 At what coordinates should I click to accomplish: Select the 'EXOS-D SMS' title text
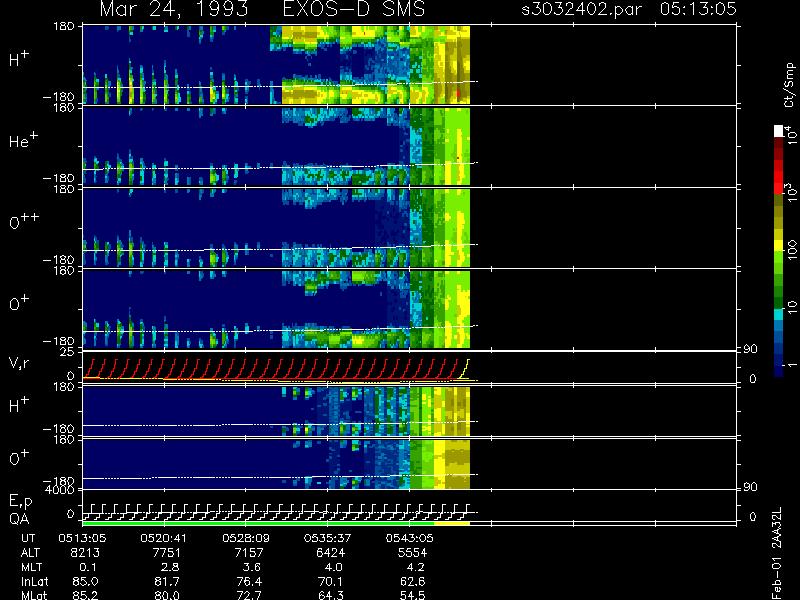click(x=354, y=9)
